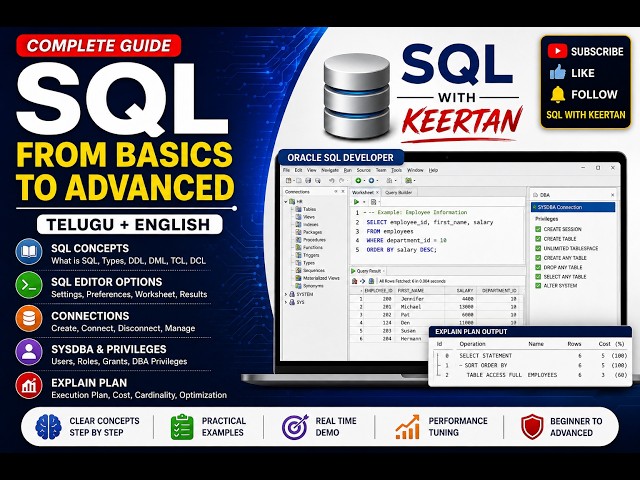
Task: Click the purple user SYSDBA & Privileges icon
Action: coord(29,352)
